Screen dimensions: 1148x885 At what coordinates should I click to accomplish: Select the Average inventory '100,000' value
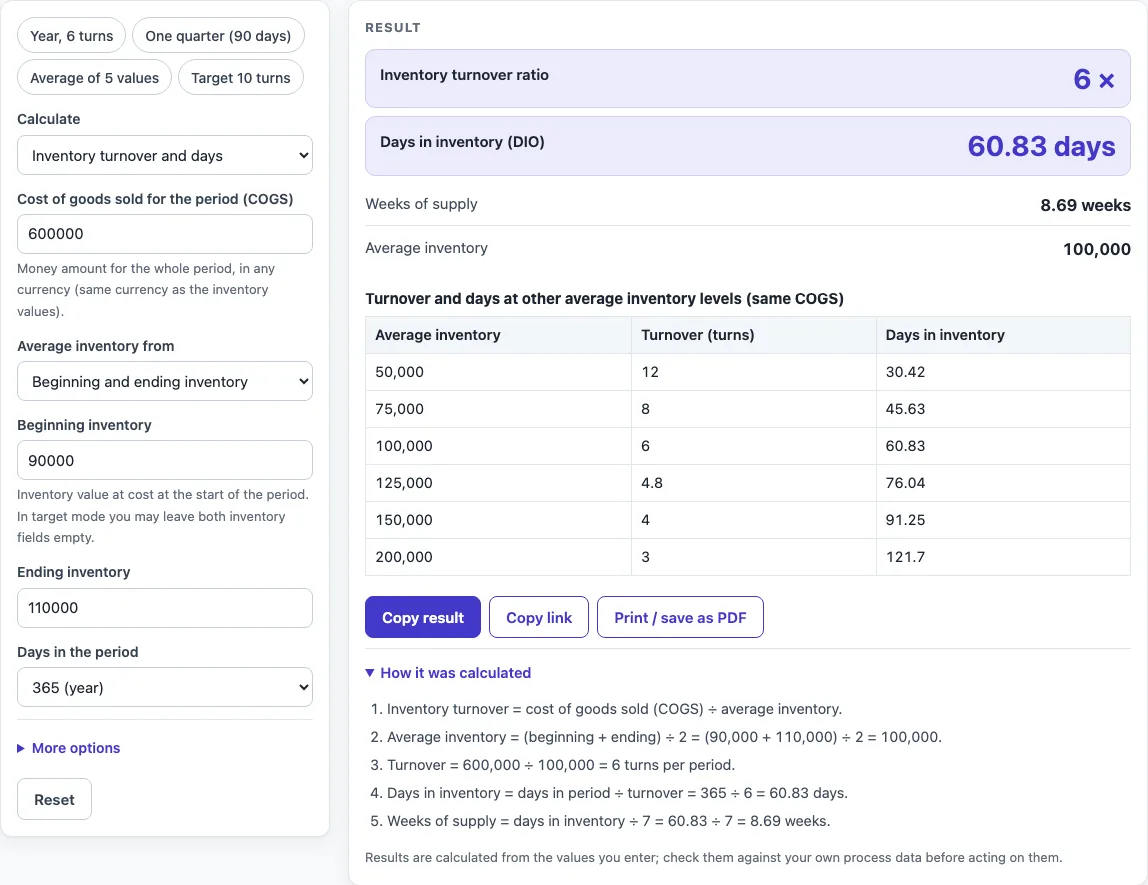(x=1097, y=249)
